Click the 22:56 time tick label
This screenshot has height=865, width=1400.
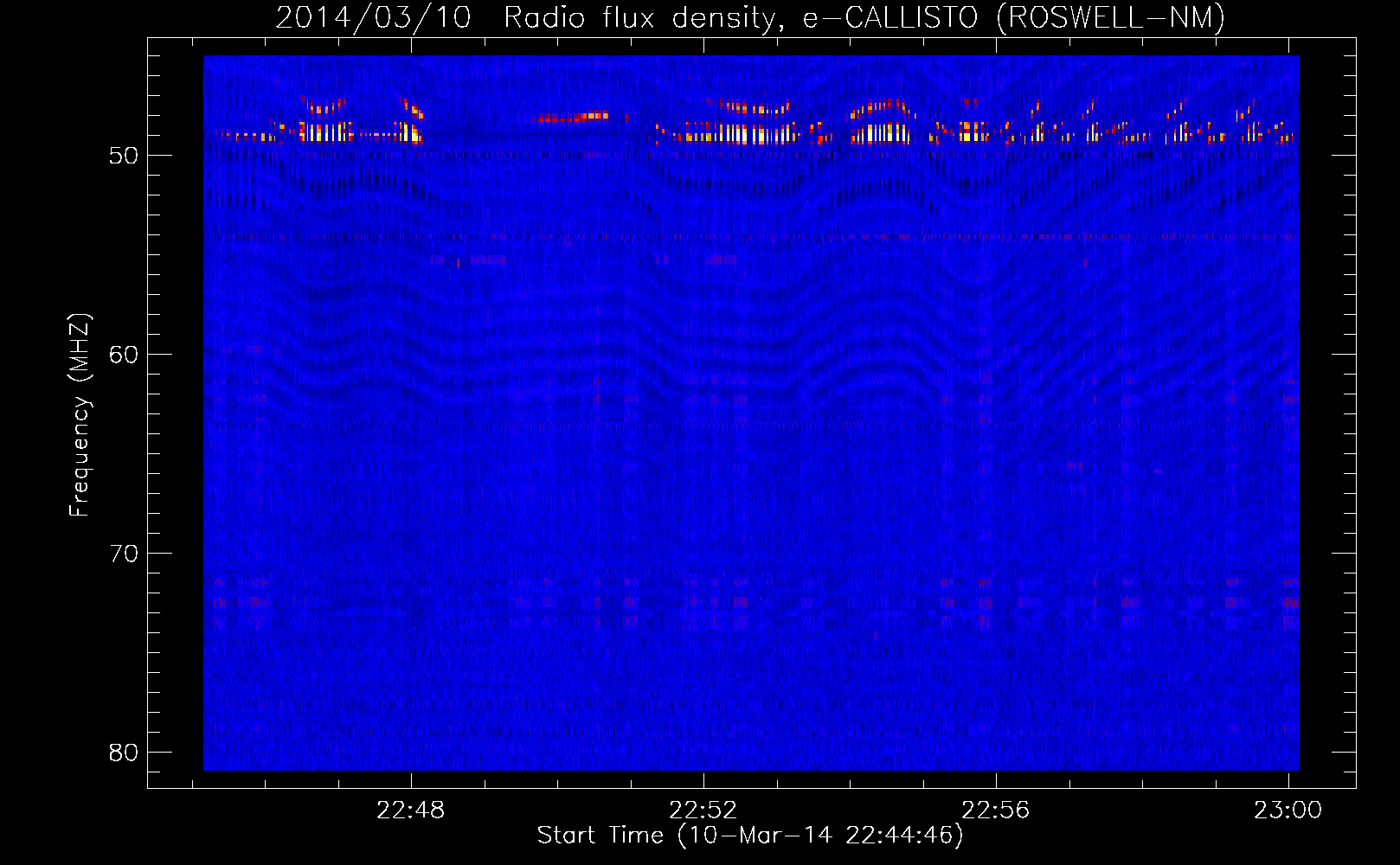(x=996, y=810)
